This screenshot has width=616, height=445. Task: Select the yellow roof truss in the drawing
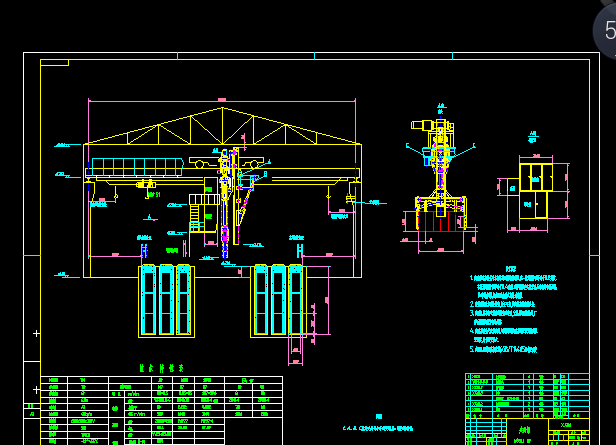click(222, 126)
